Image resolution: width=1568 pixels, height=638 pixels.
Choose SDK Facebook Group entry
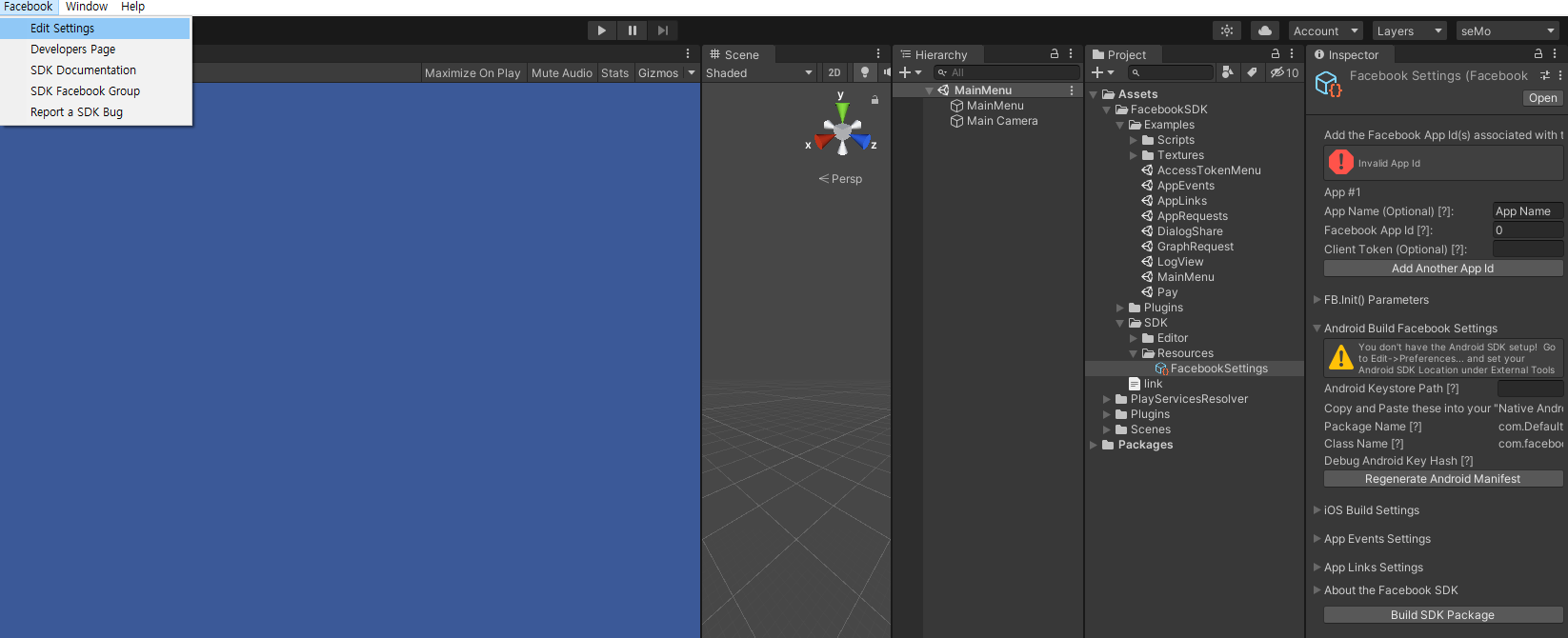[95, 91]
